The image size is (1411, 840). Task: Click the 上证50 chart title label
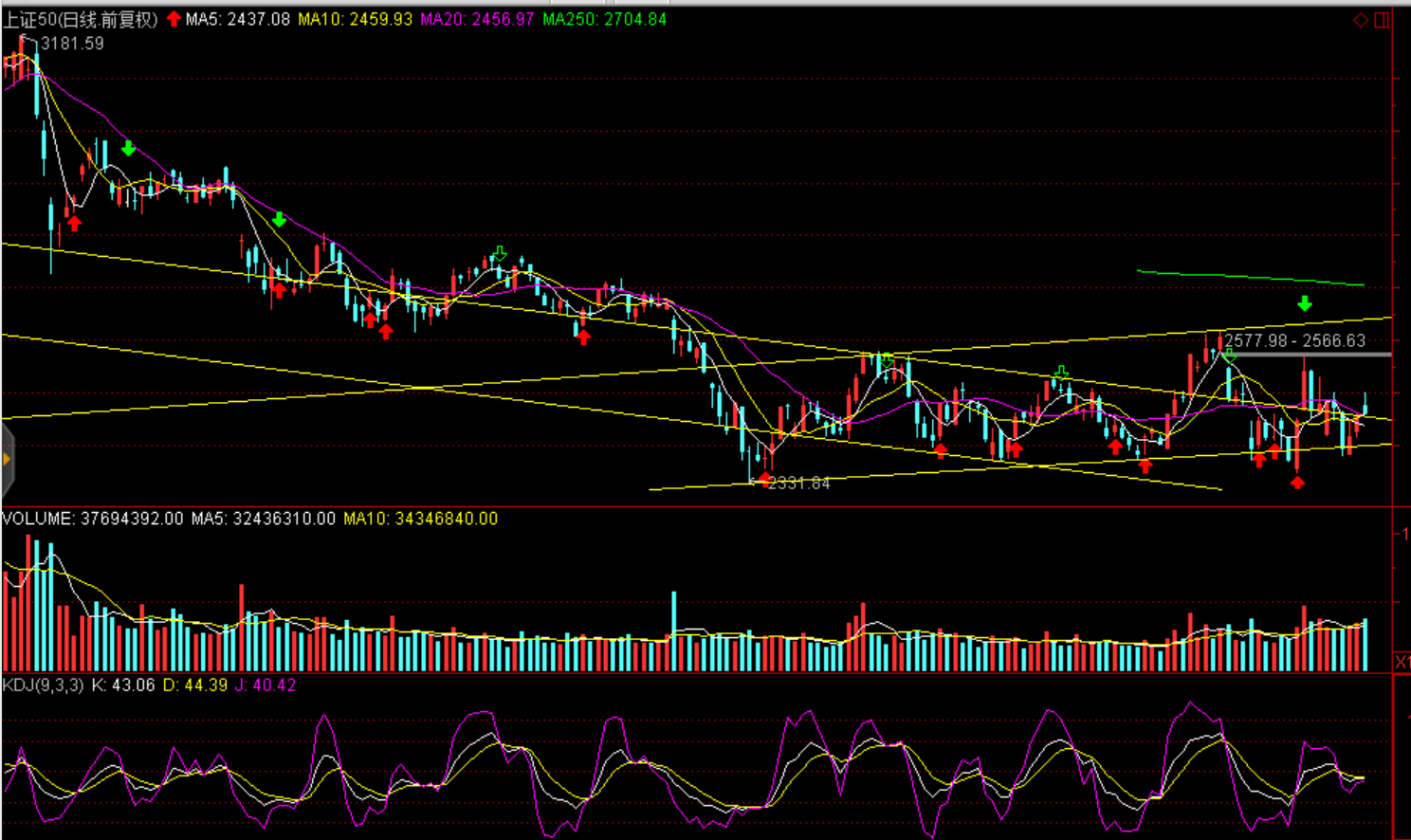click(x=80, y=20)
